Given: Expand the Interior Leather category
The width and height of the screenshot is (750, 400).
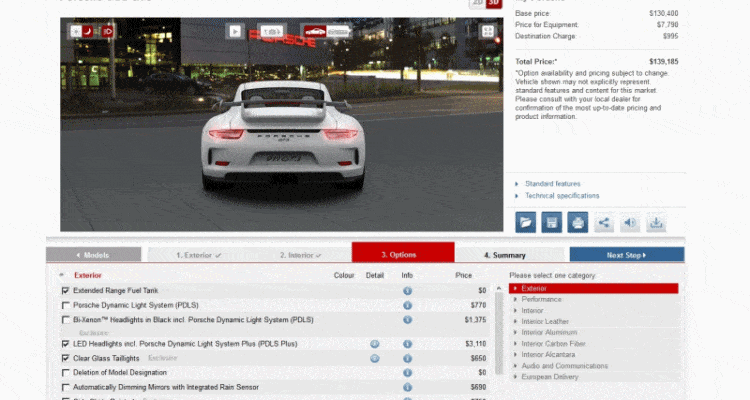Looking at the screenshot, I should pyautogui.click(x=594, y=322).
